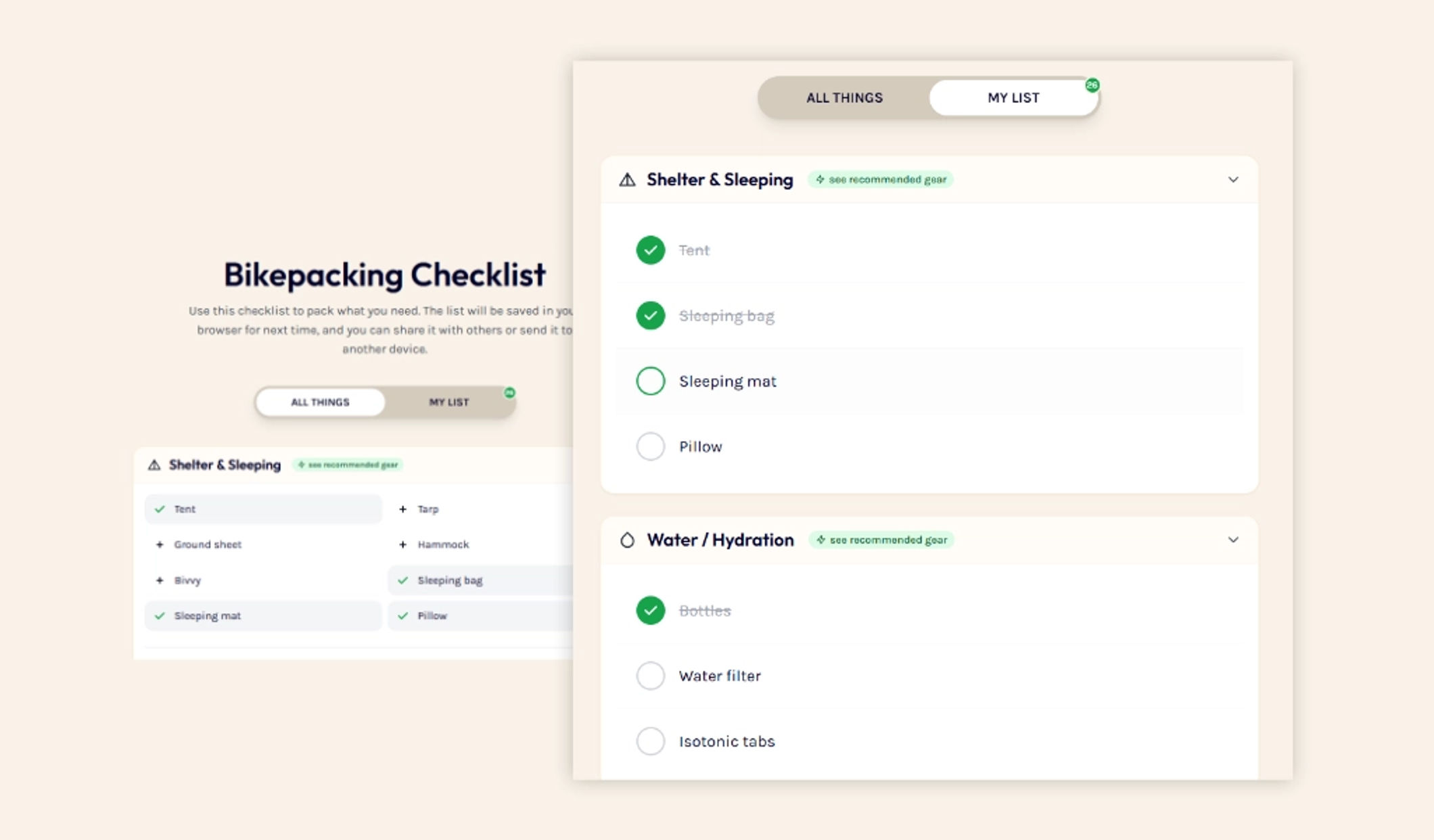Check the Isotonic tabs circle
Image resolution: width=1434 pixels, height=840 pixels.
[x=650, y=741]
